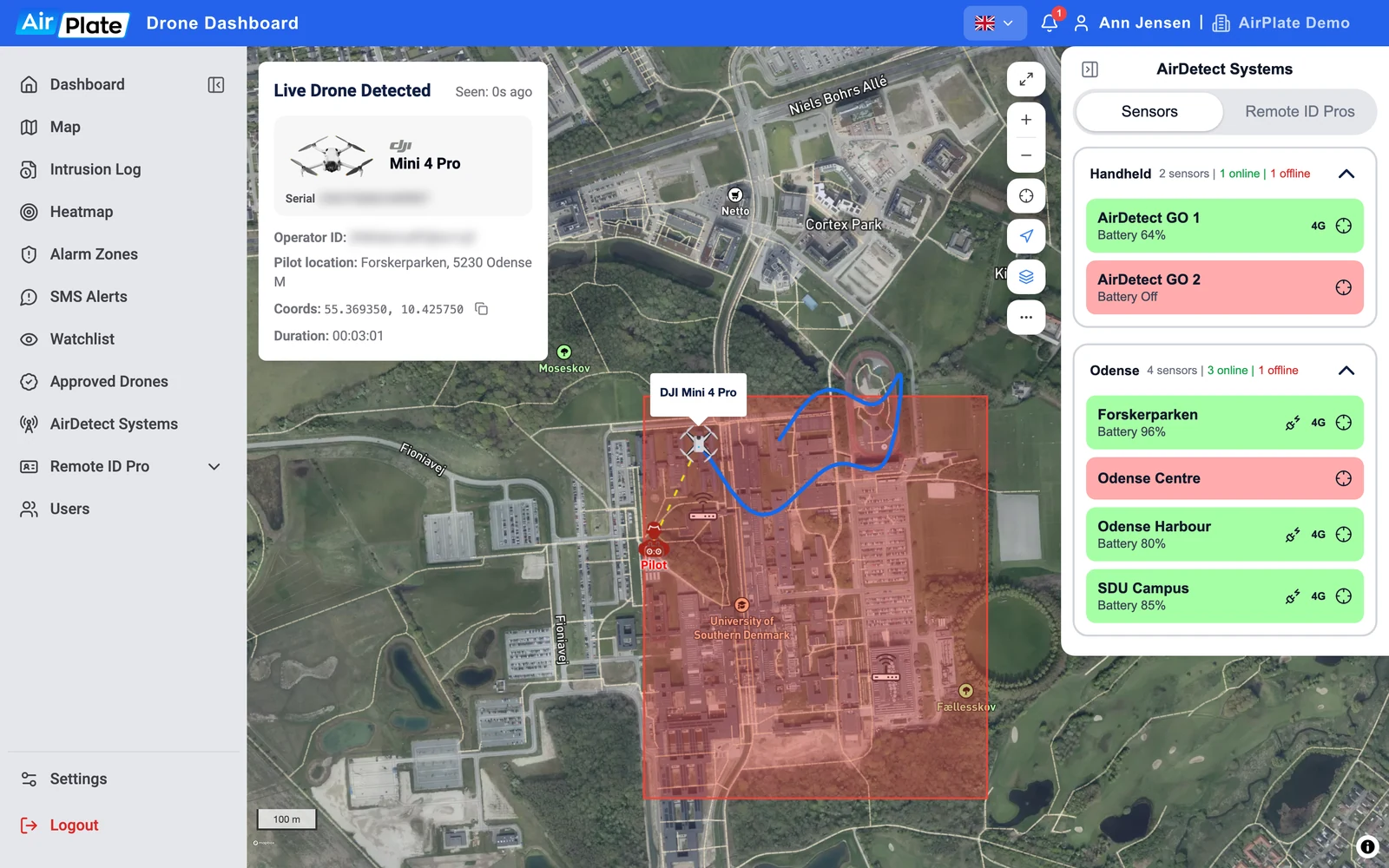Click the DJI Mini 4 Pro drone marker

[x=699, y=443]
